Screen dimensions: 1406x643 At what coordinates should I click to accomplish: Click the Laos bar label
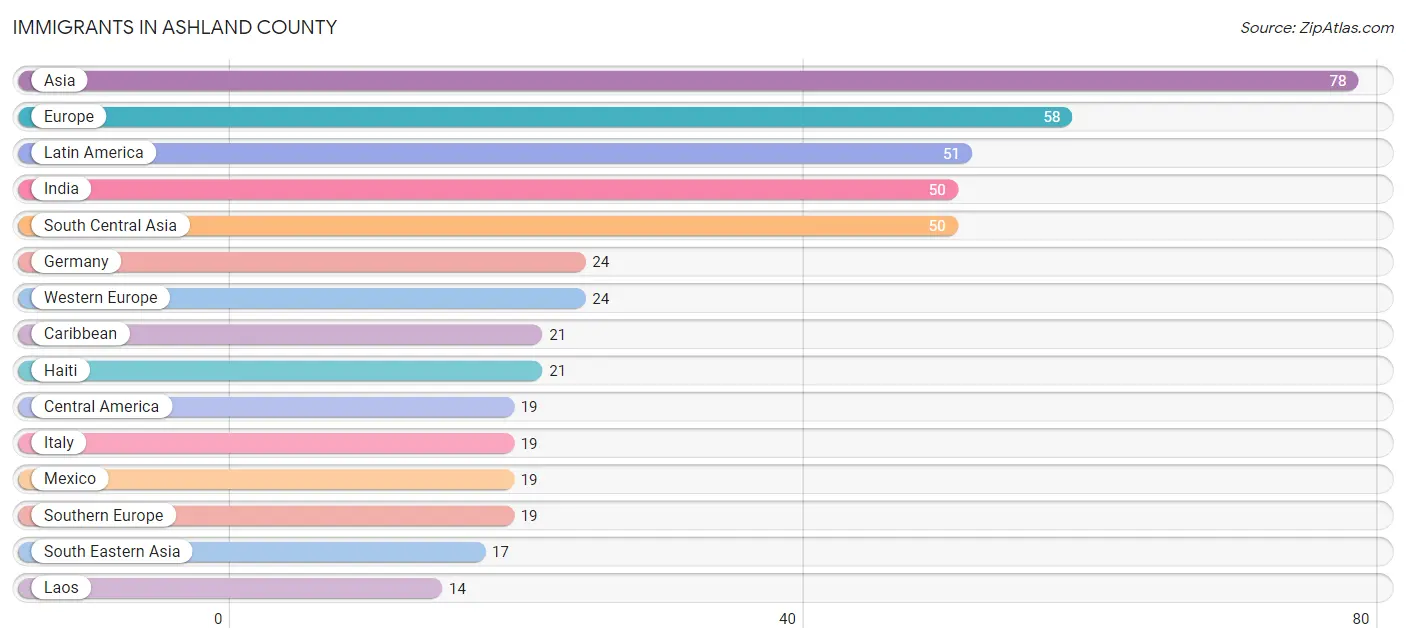click(x=61, y=587)
